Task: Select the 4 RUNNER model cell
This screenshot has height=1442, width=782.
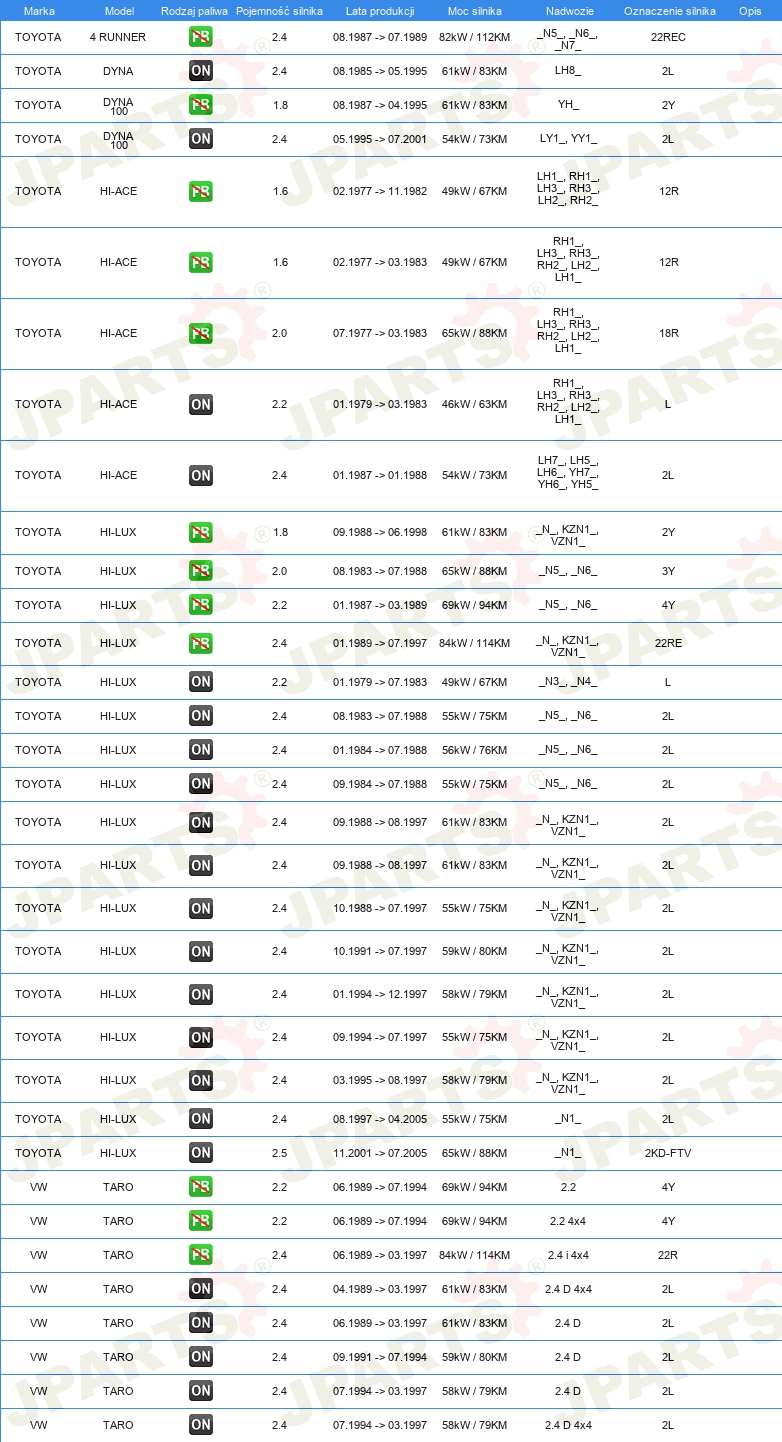Action: tap(118, 37)
